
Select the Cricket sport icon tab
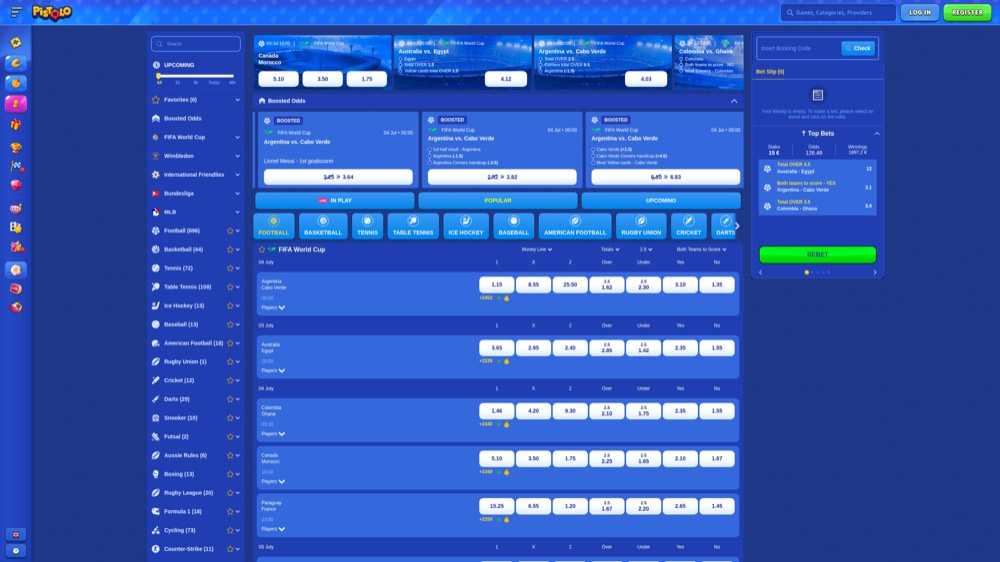[x=688, y=226]
